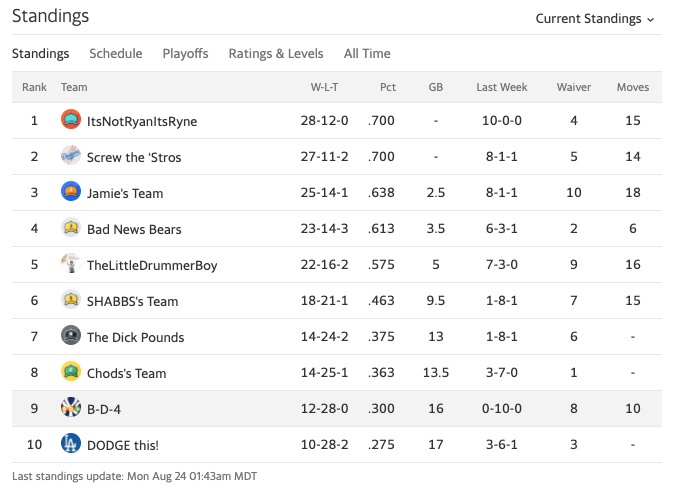
Task: Click Screw the 'Stros team logo
Action: point(70,156)
